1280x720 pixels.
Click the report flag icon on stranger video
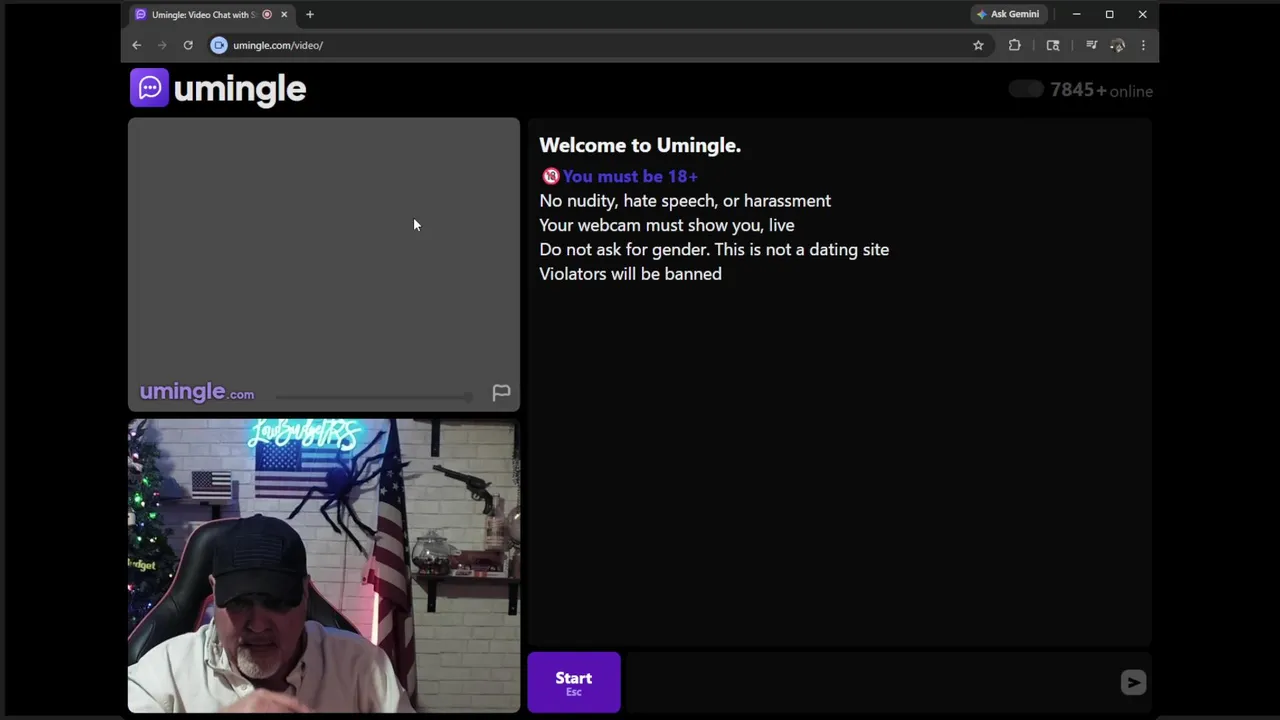click(501, 393)
